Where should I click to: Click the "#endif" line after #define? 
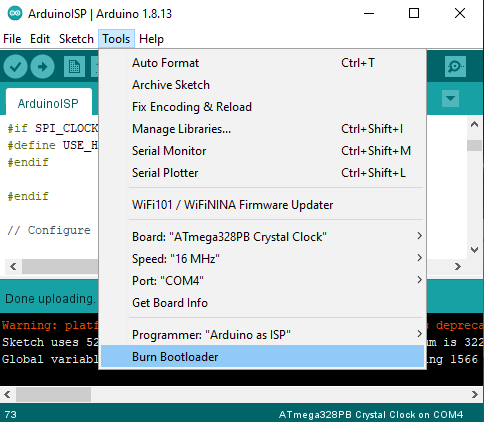point(28,162)
